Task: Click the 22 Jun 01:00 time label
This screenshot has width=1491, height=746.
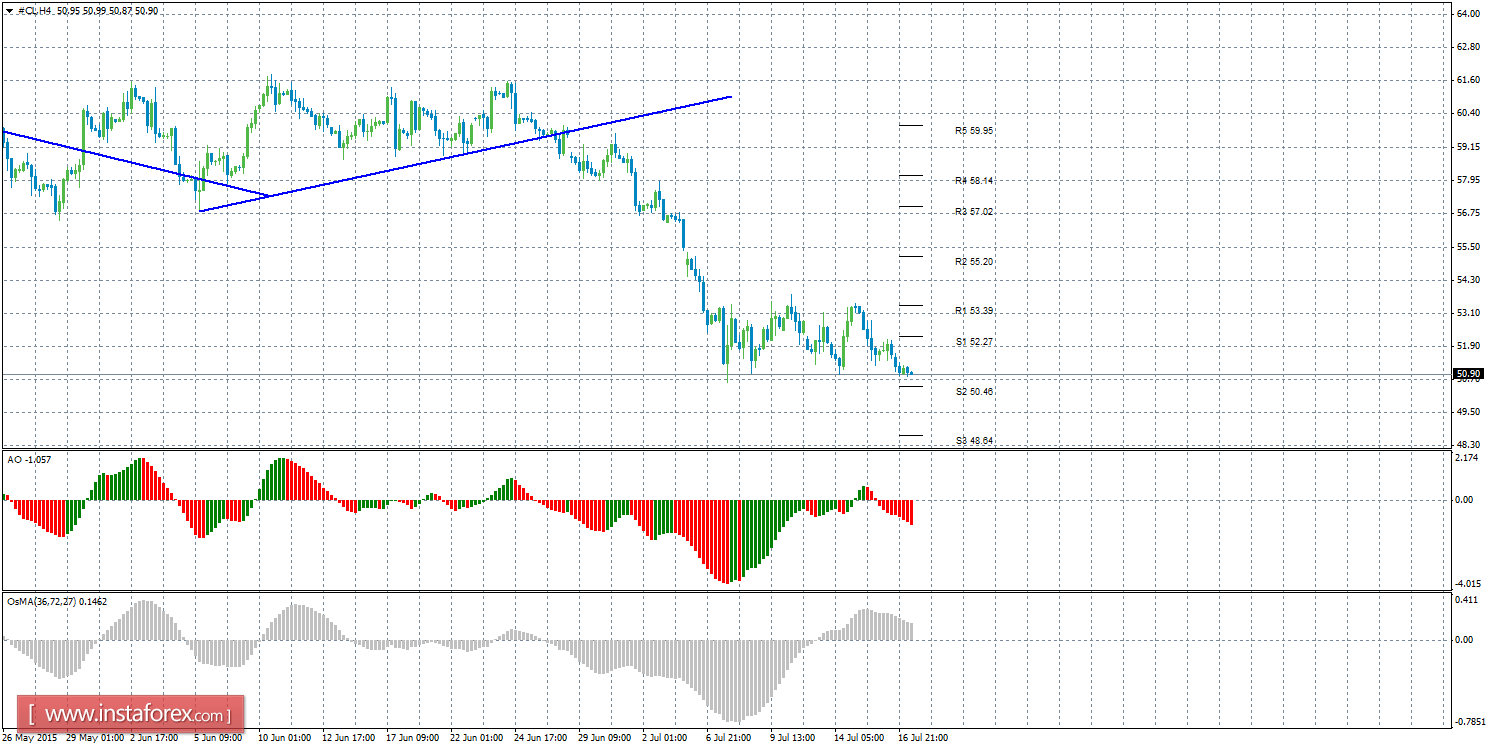Action: point(475,738)
